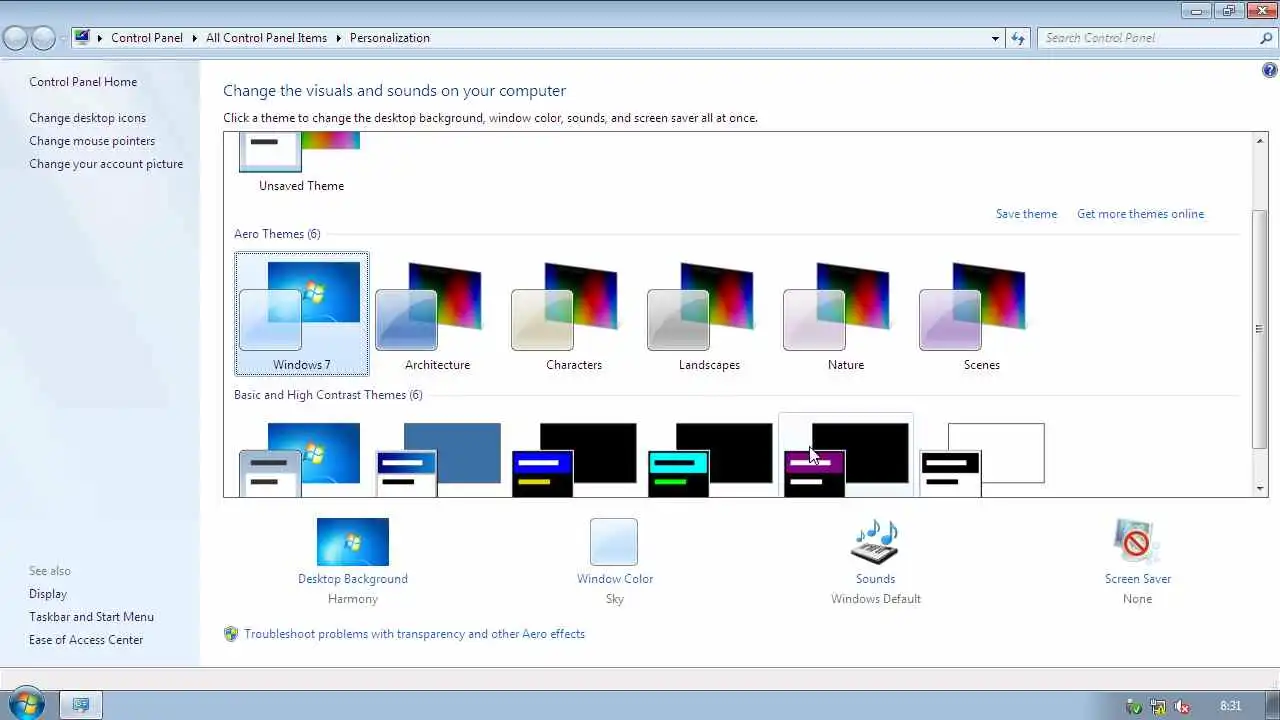Click the shield icon beside Troubleshoot link
Screen dimensions: 1280x720
[x=231, y=634]
